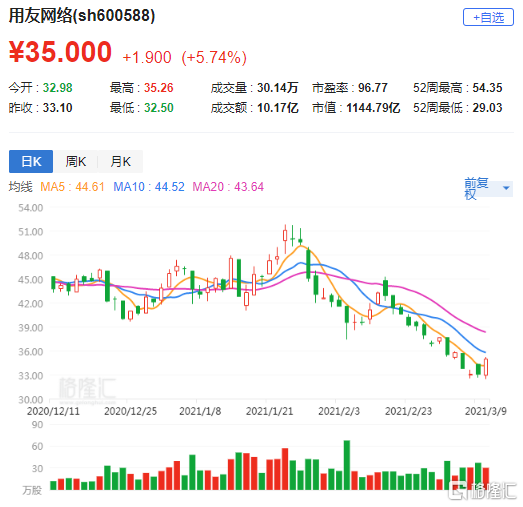Click the 54.00 price axis label
The image size is (523, 507).
tap(31, 208)
